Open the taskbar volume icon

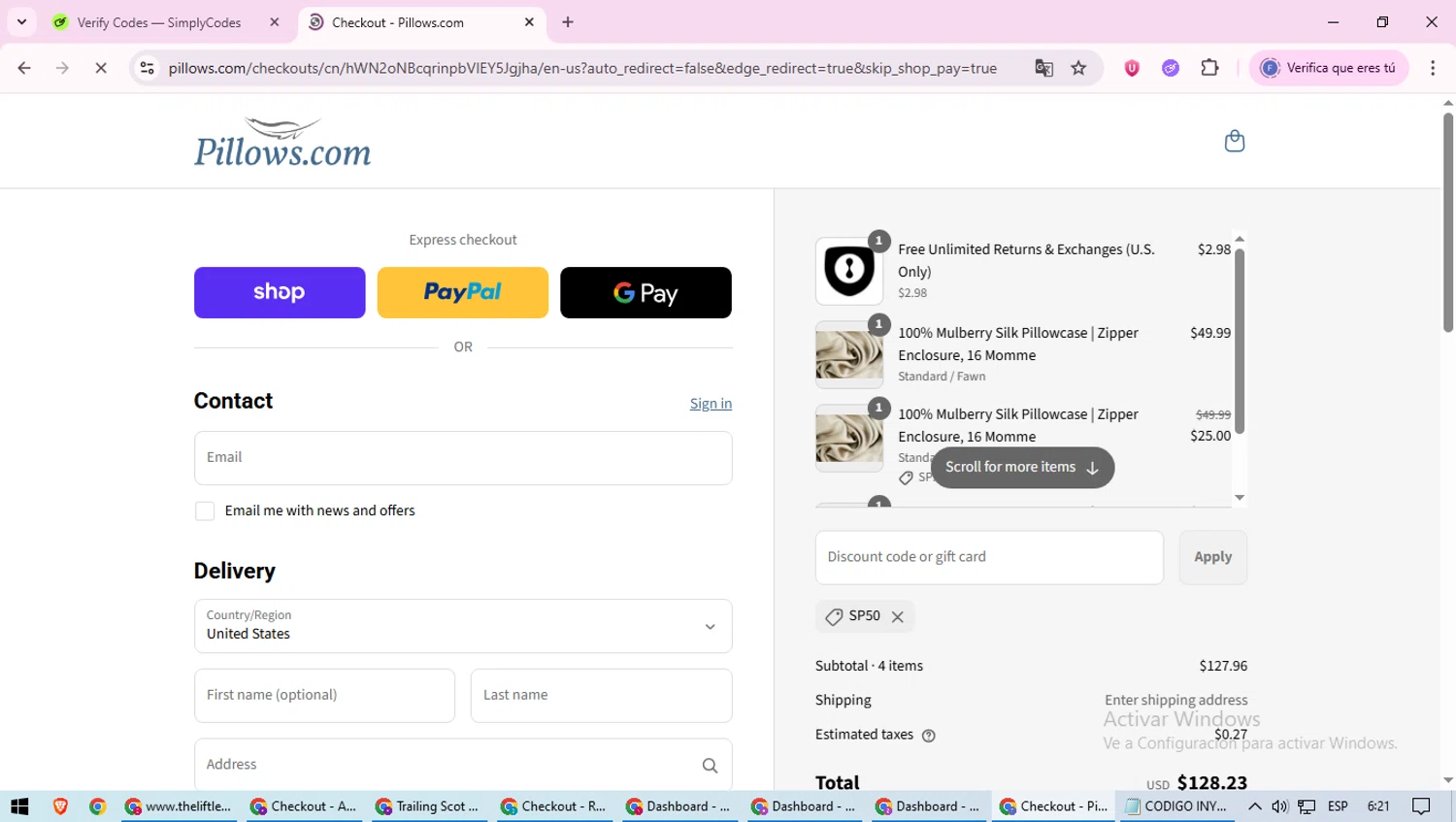[1280, 806]
